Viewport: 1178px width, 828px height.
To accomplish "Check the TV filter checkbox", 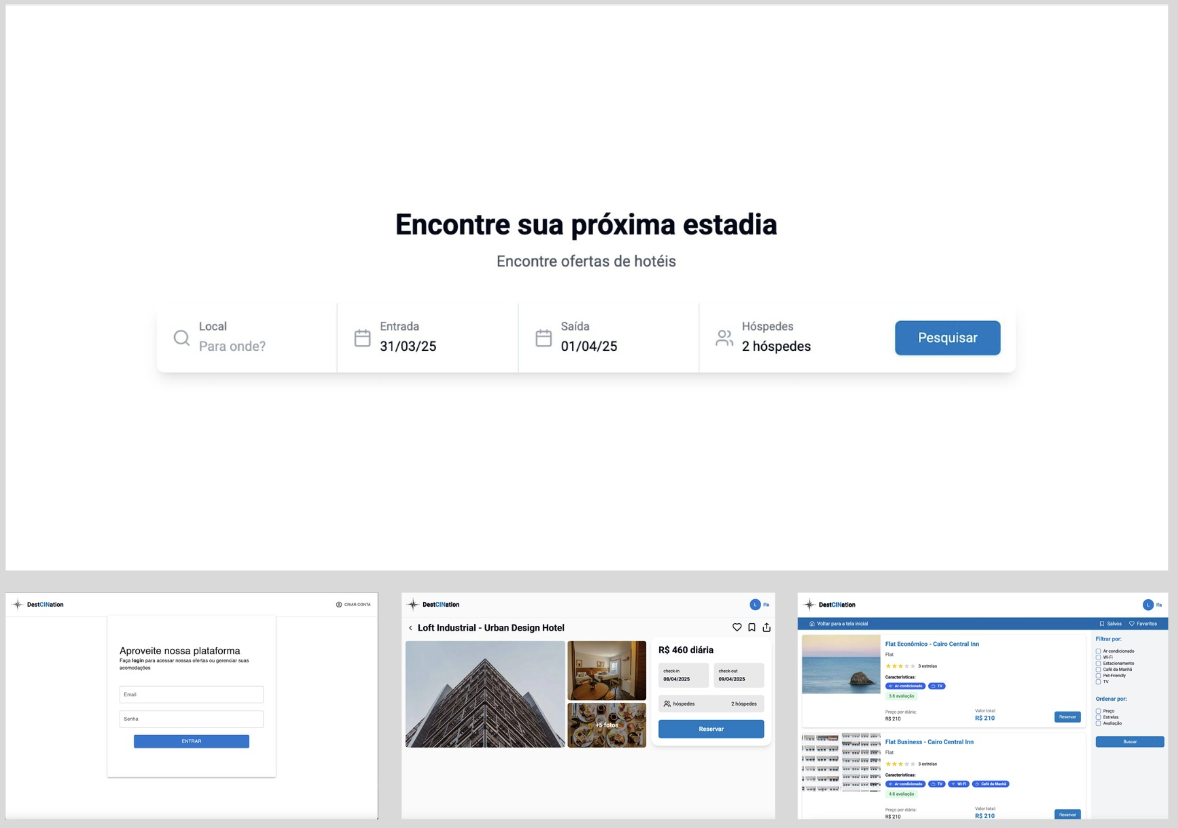I will point(1098,681).
